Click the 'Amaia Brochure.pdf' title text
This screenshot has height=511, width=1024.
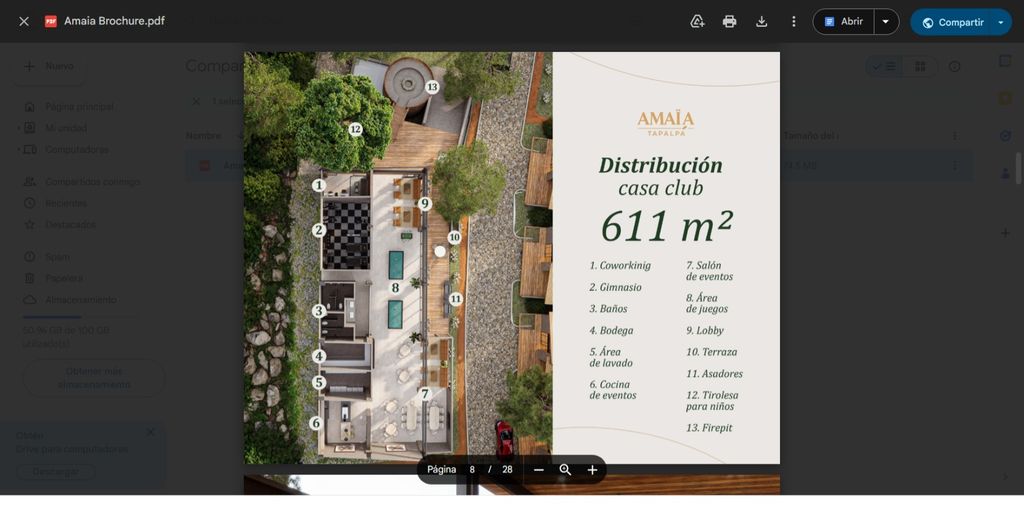coord(114,22)
